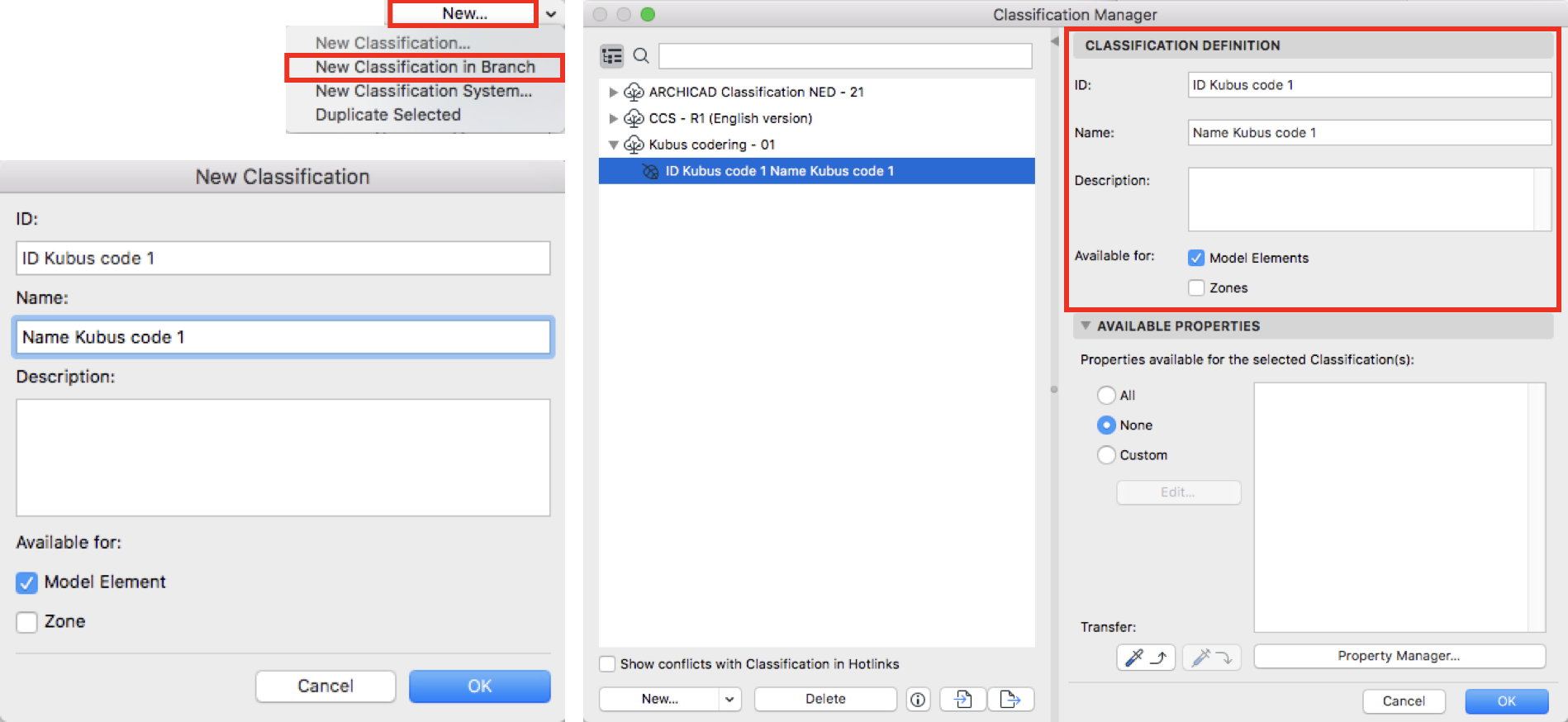Select ID Kubus code 1 Name Kubus code 1 row
The height and width of the screenshot is (722, 1568).
(x=817, y=171)
